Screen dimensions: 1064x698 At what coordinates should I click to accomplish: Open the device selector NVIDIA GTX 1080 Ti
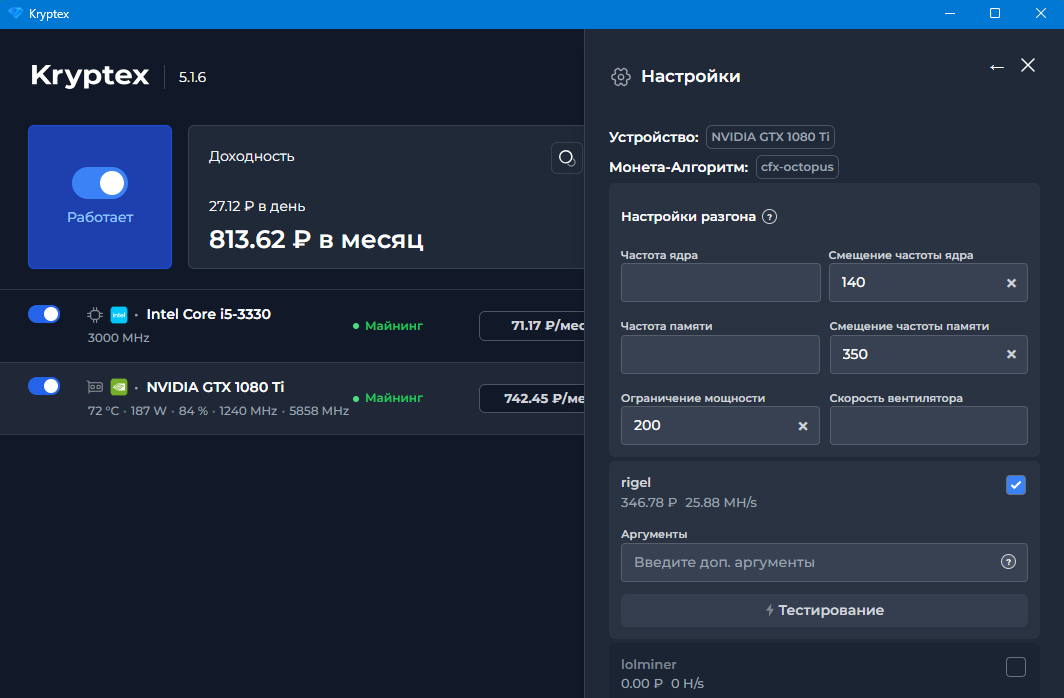coord(770,137)
